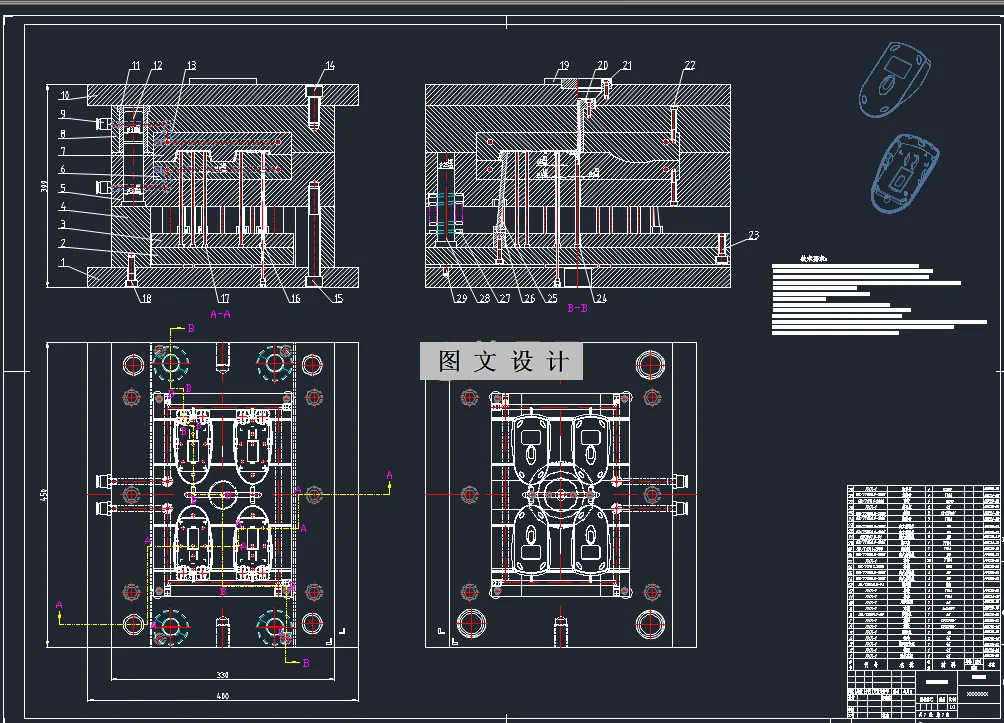Pick the callout number 29
The width and height of the screenshot is (1004, 723).
pos(461,298)
